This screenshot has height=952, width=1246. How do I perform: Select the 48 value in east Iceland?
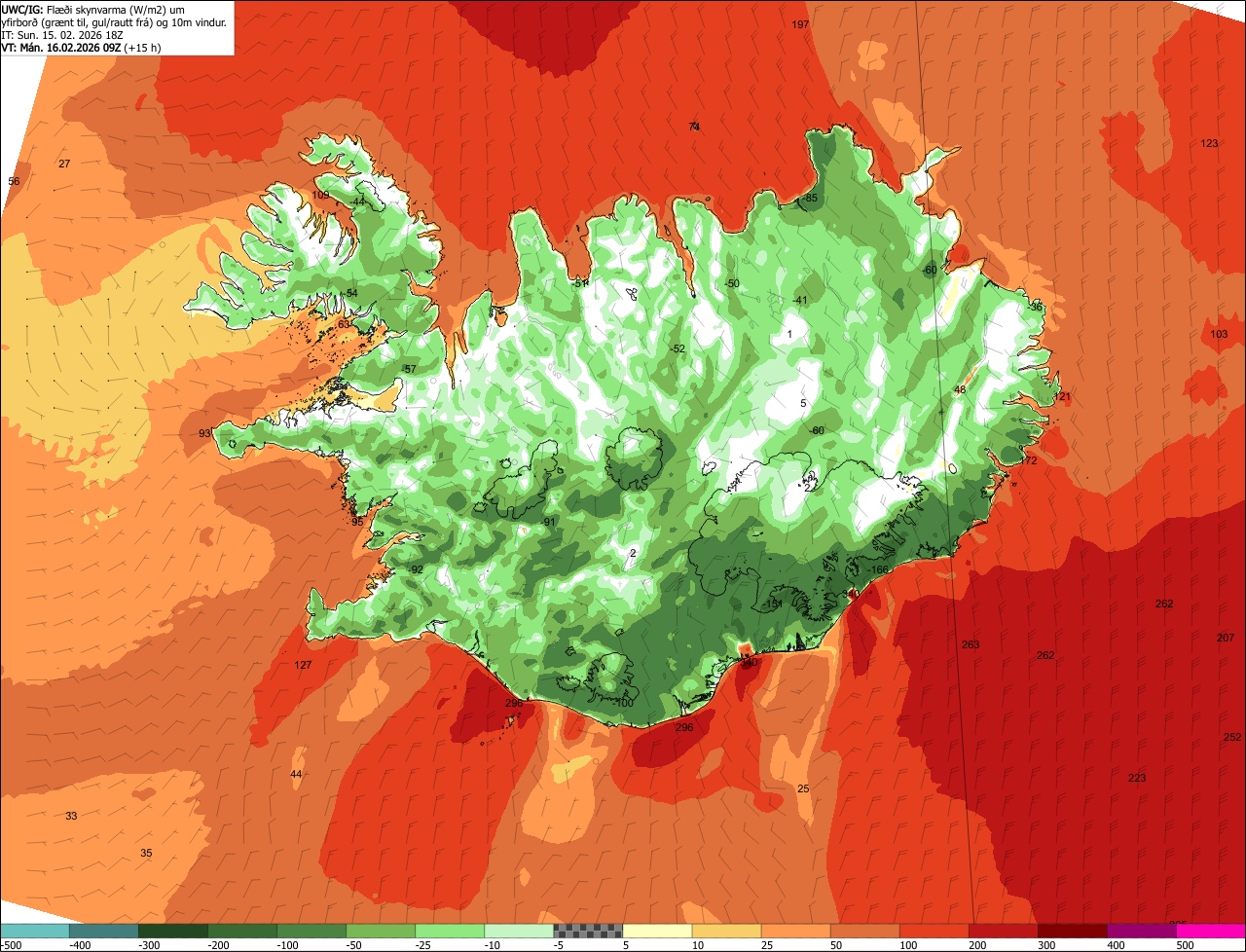click(960, 389)
